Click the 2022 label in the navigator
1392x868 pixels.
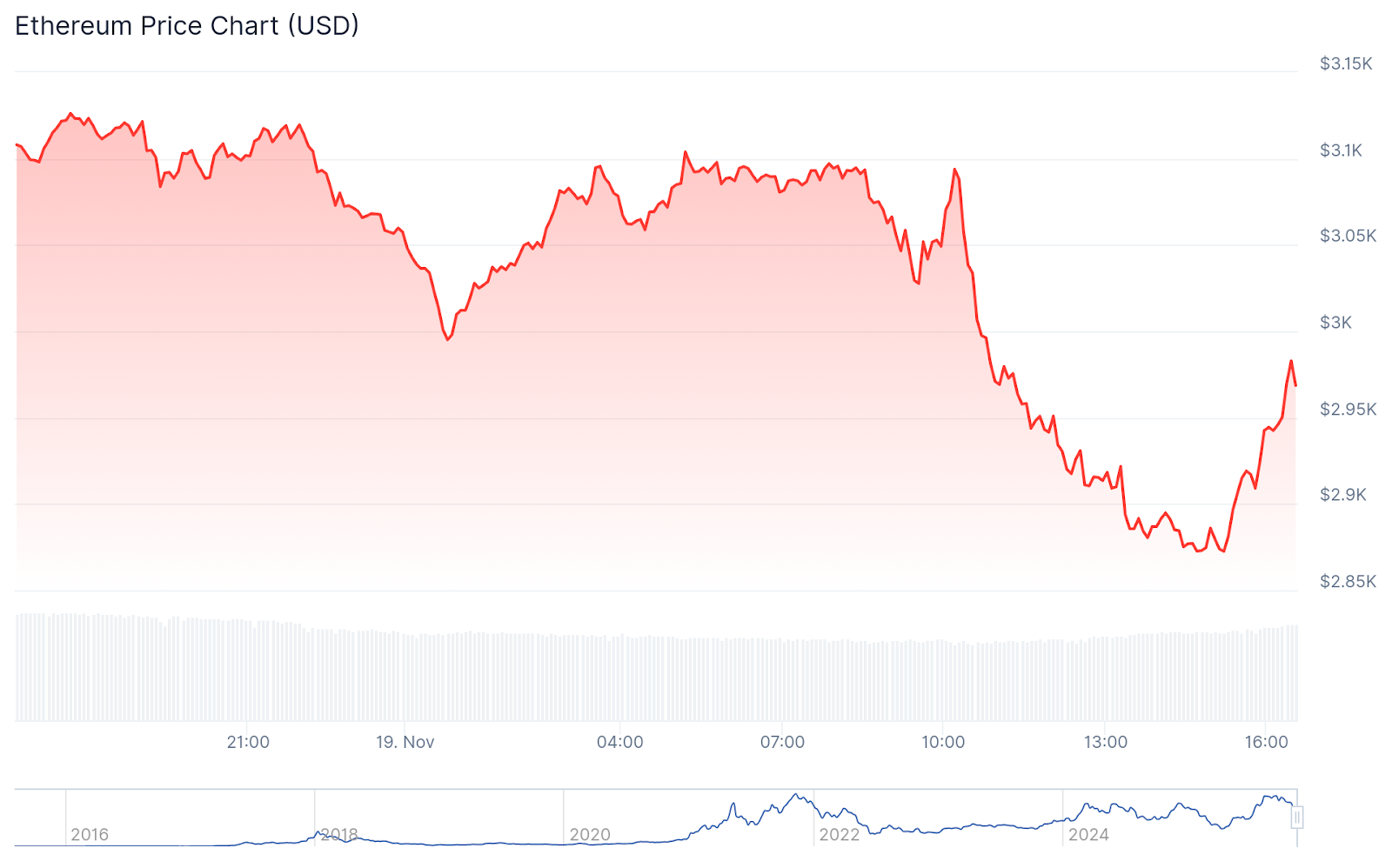coord(840,835)
